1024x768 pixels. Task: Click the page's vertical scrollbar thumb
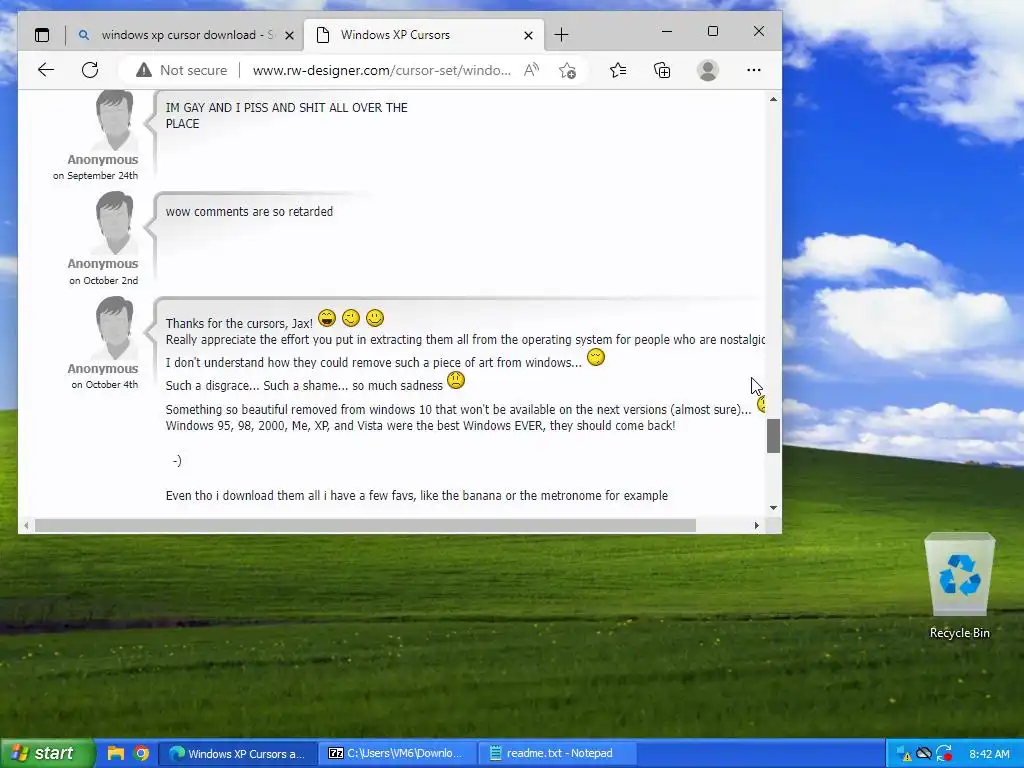point(773,436)
